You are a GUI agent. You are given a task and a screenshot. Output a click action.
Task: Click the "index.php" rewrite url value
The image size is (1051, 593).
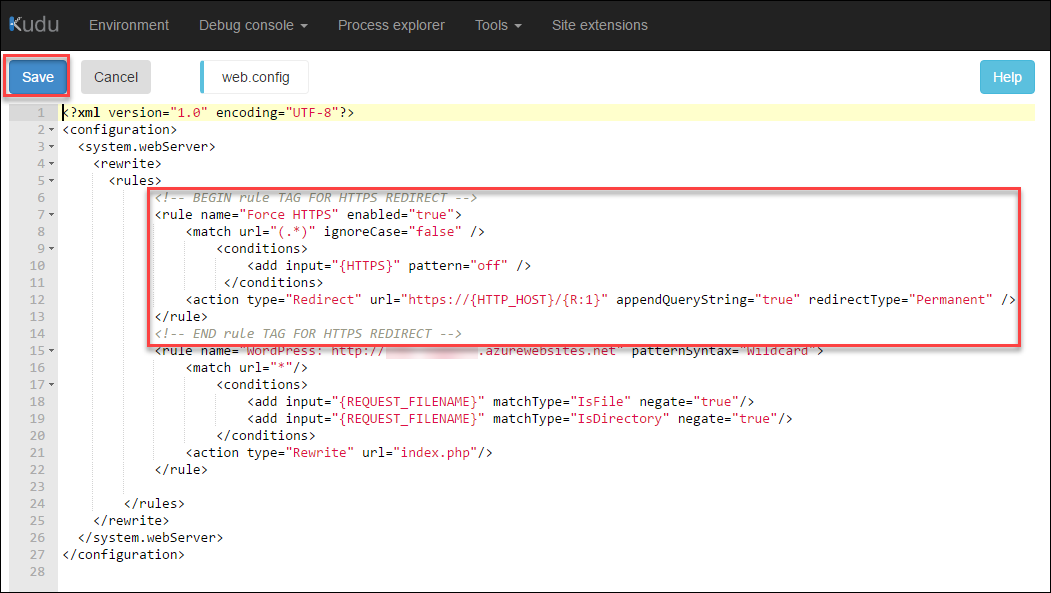coord(436,453)
